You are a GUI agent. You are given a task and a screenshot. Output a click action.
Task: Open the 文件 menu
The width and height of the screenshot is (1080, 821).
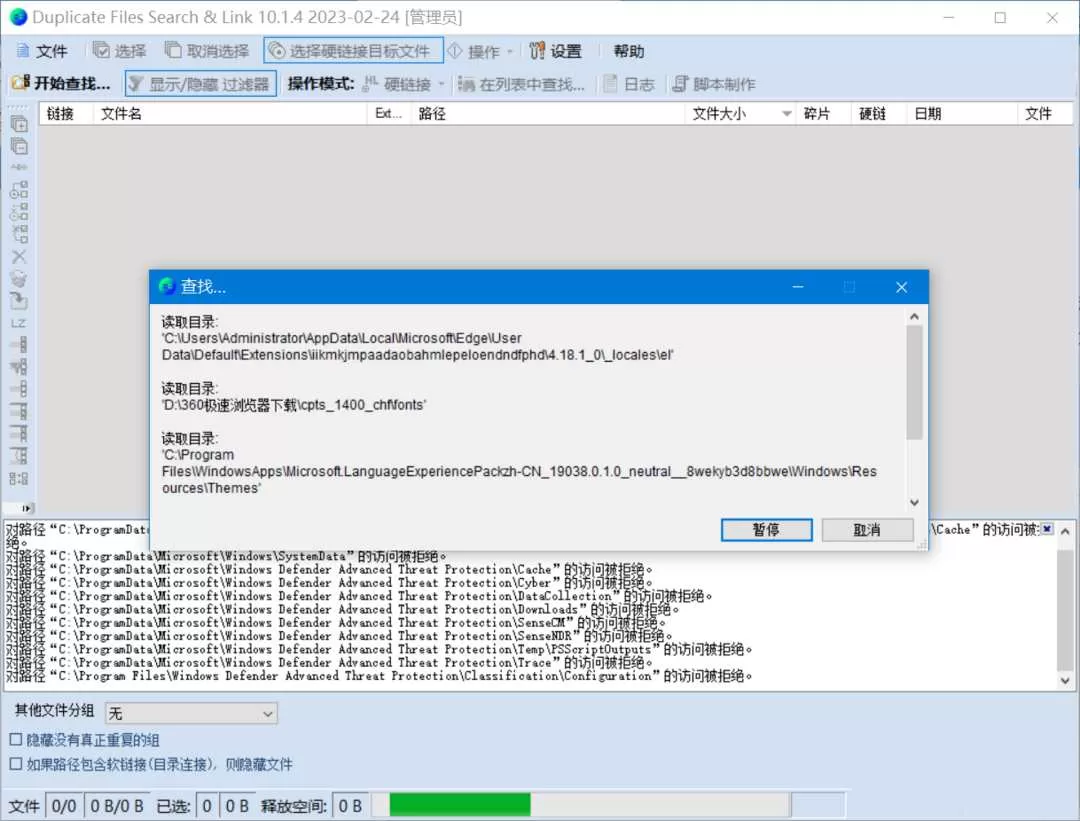pyautogui.click(x=41, y=51)
